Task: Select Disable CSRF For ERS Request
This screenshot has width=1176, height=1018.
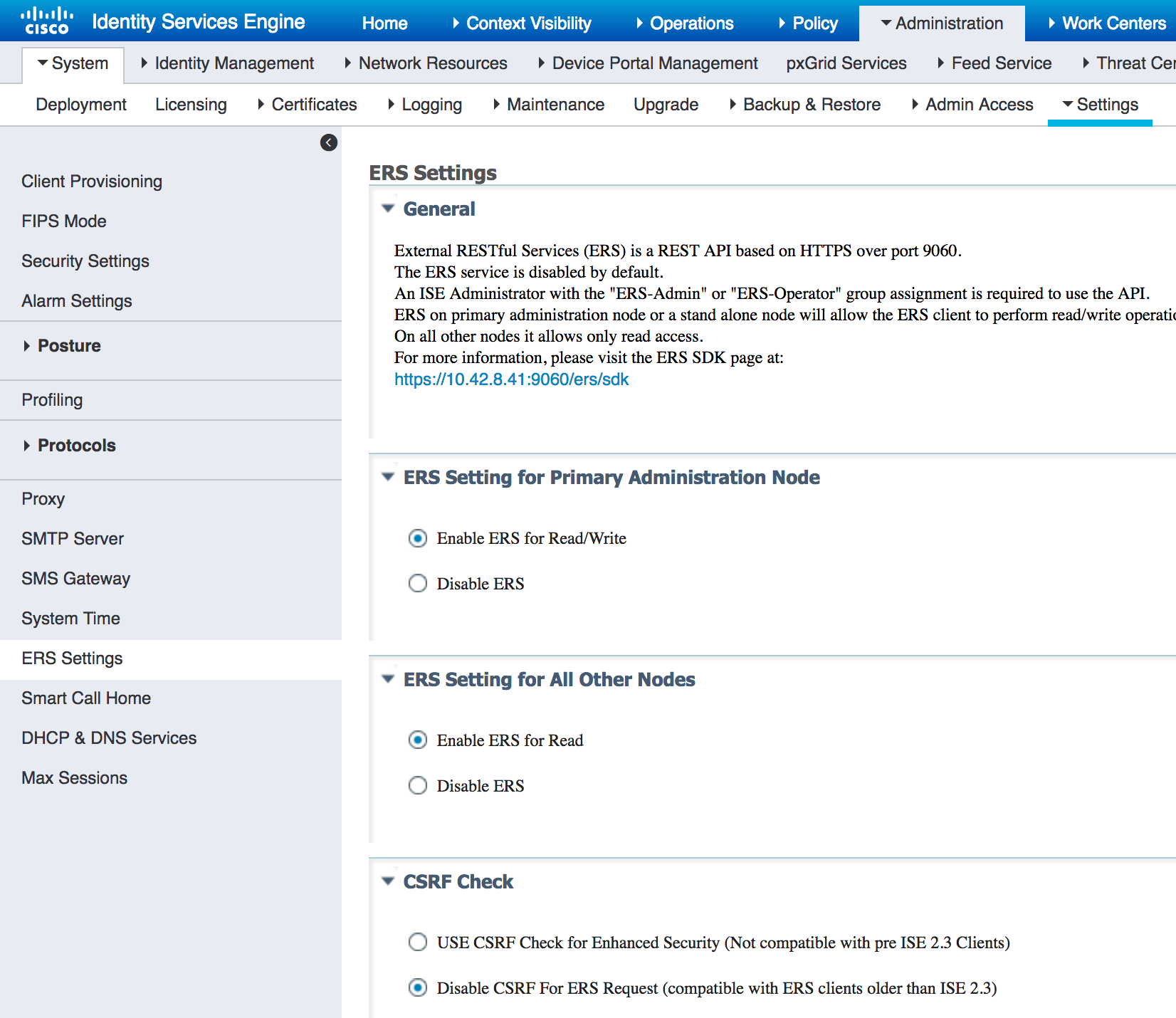Action: (418, 988)
